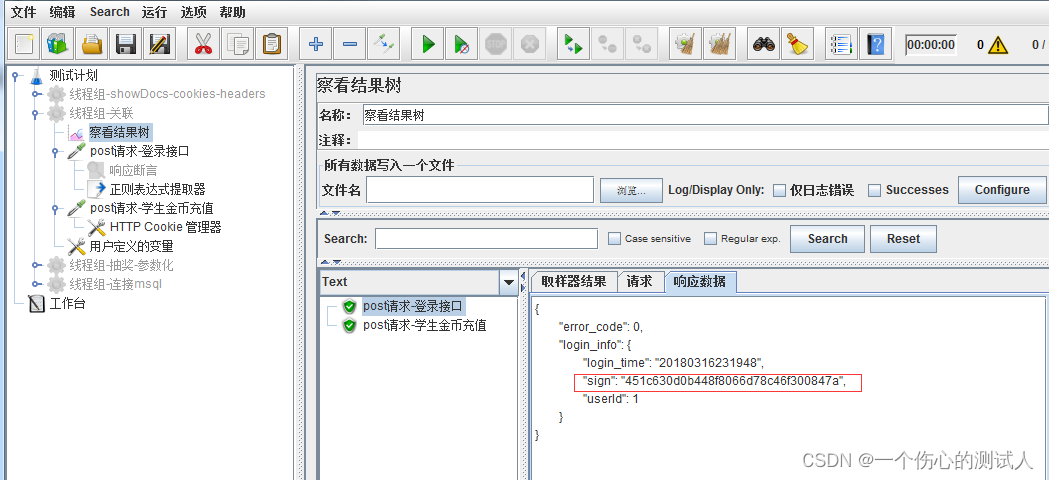Clear results with single broom-gear icon
Screen dimensions: 1049x480
point(686,45)
